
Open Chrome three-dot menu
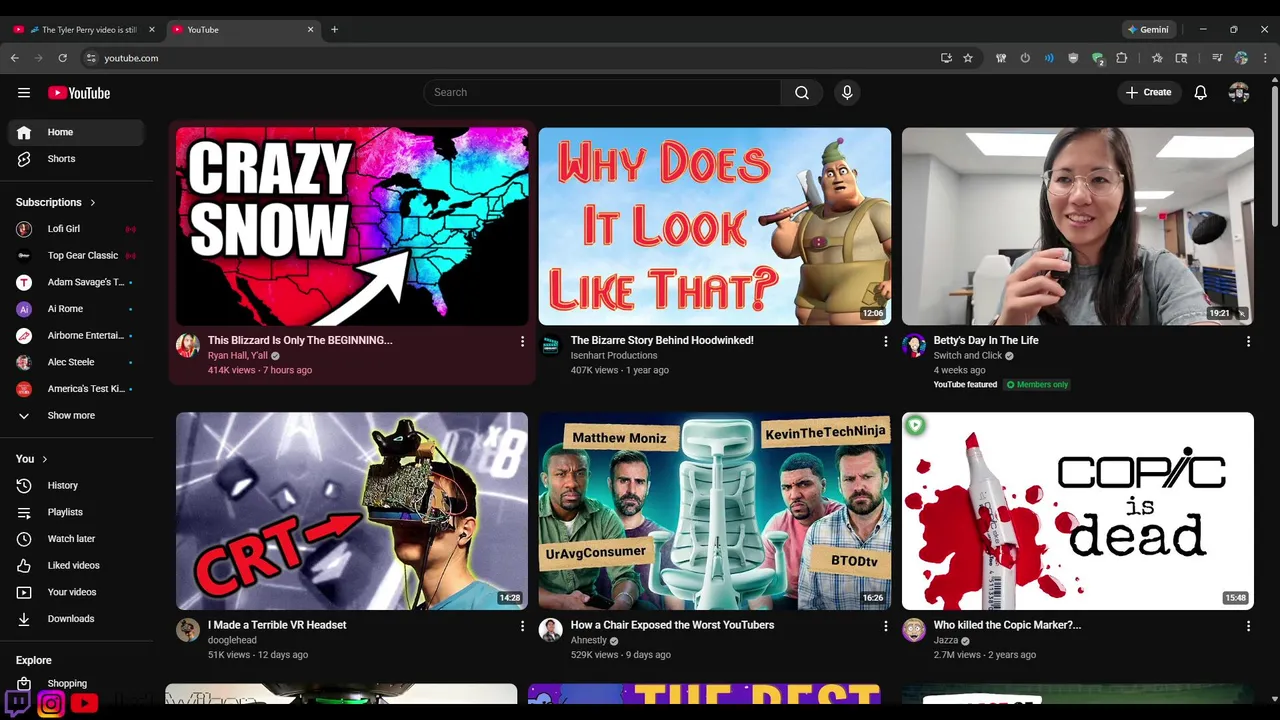pyautogui.click(x=1265, y=58)
